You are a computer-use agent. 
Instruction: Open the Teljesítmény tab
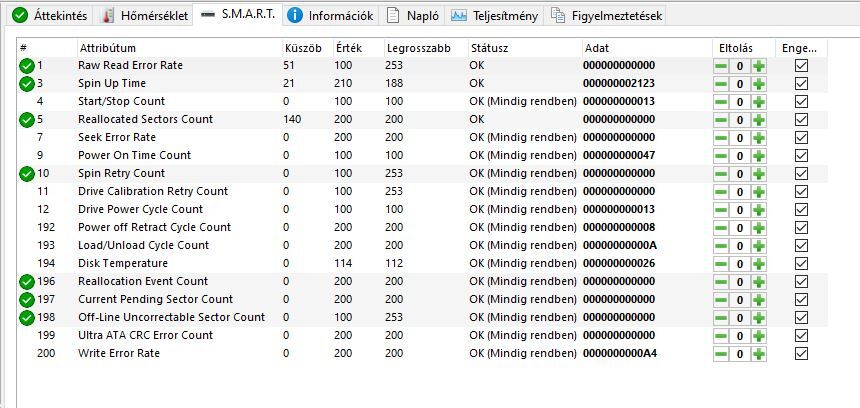(x=495, y=16)
